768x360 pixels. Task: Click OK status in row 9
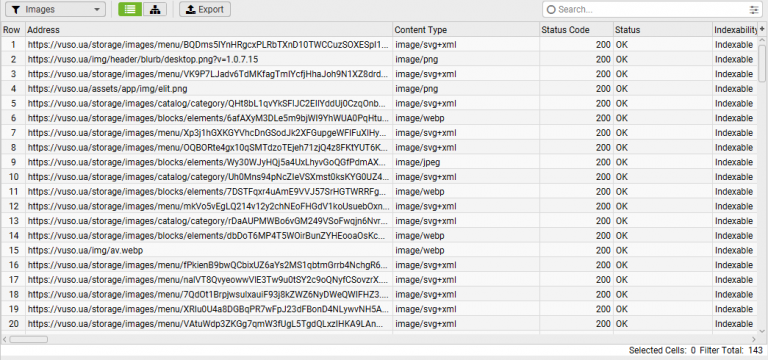(x=663, y=162)
